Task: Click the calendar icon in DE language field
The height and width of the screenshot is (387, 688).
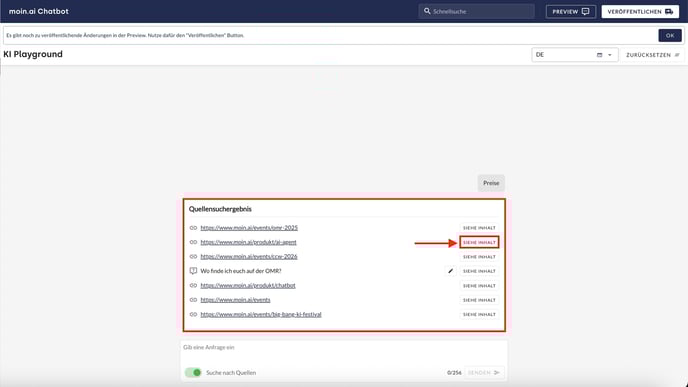Action: coord(599,55)
